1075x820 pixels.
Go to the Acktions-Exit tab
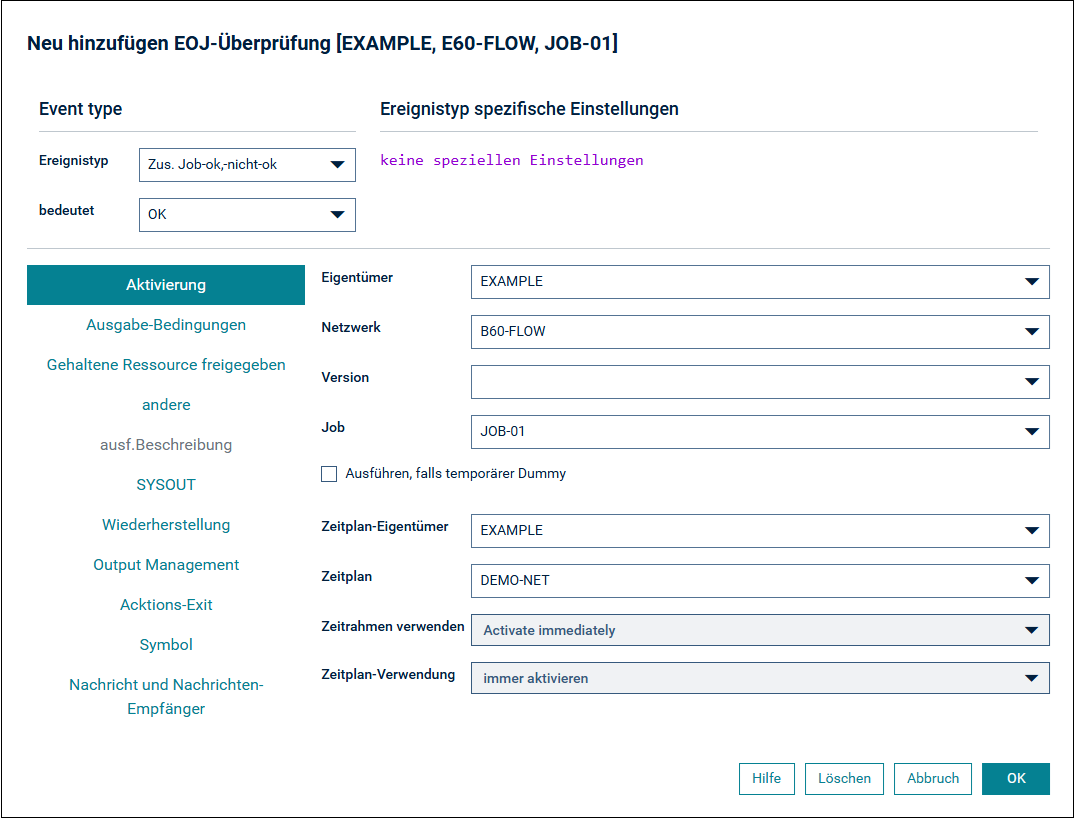pos(166,605)
